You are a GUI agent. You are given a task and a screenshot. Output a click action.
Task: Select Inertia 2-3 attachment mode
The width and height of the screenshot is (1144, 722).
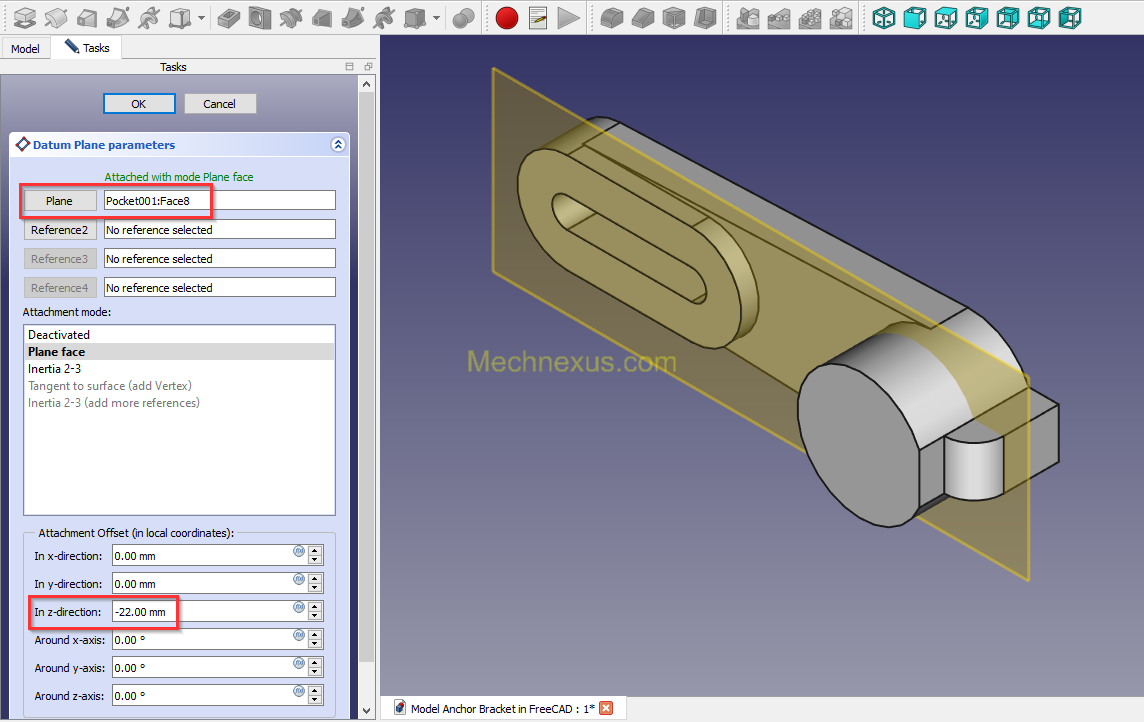(x=179, y=369)
